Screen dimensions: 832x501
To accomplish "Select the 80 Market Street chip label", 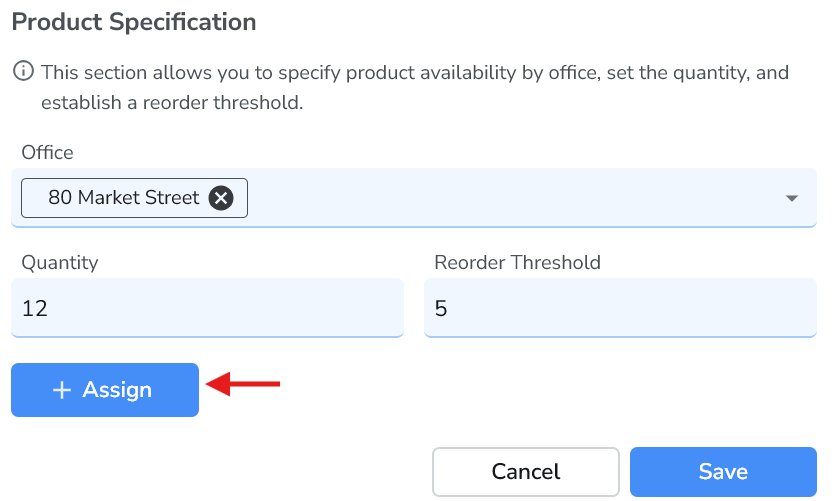I will tap(123, 198).
